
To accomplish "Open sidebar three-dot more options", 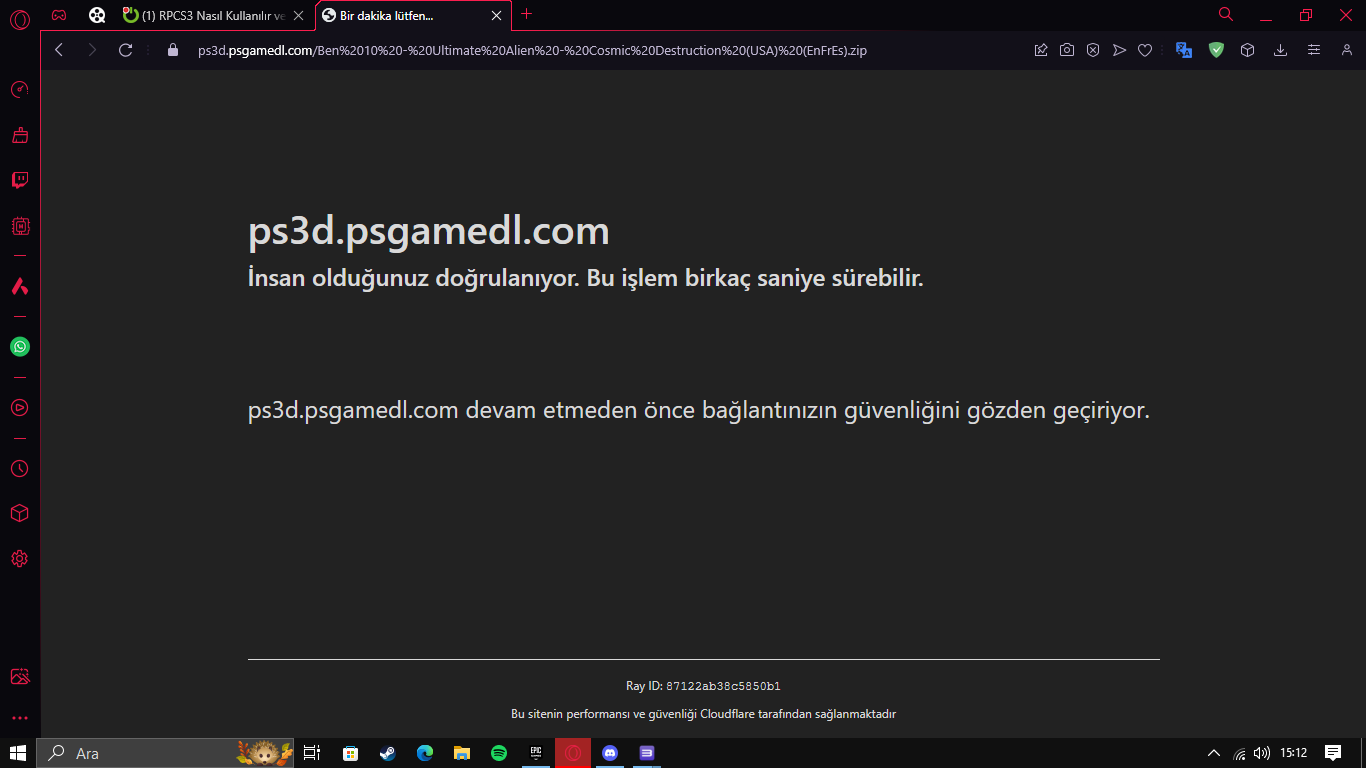I will [19, 718].
